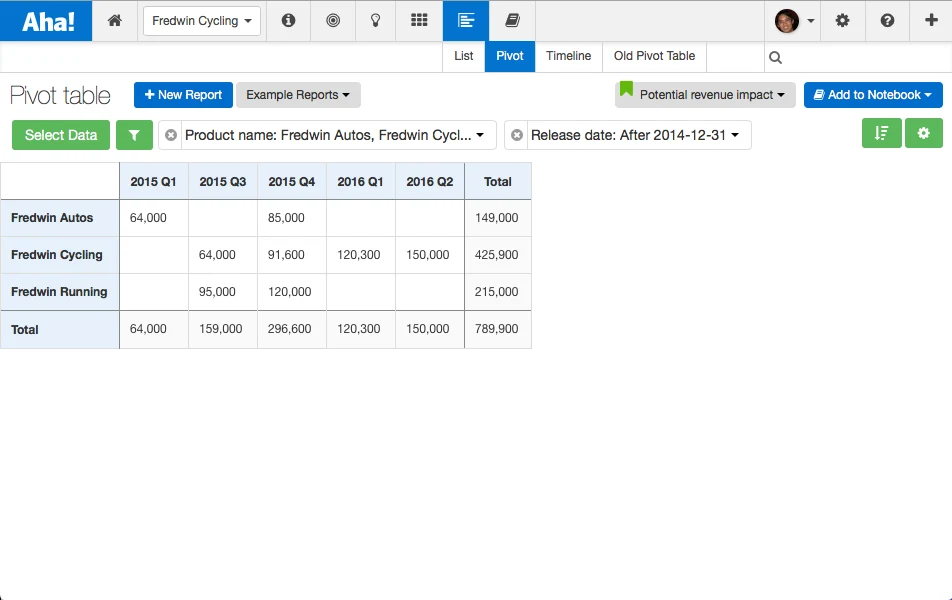Viewport: 952px width, 600px height.
Task: Open the notebooks book icon
Action: 512,21
